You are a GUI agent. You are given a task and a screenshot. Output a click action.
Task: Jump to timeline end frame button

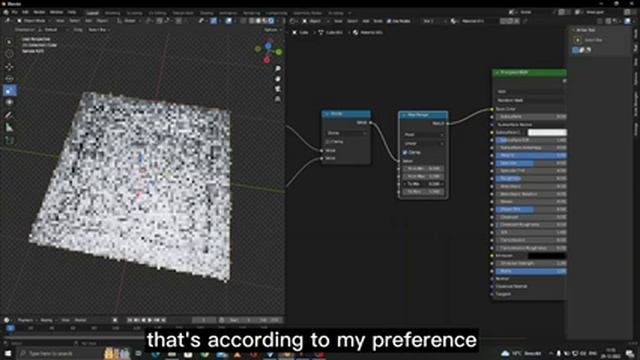(163, 320)
